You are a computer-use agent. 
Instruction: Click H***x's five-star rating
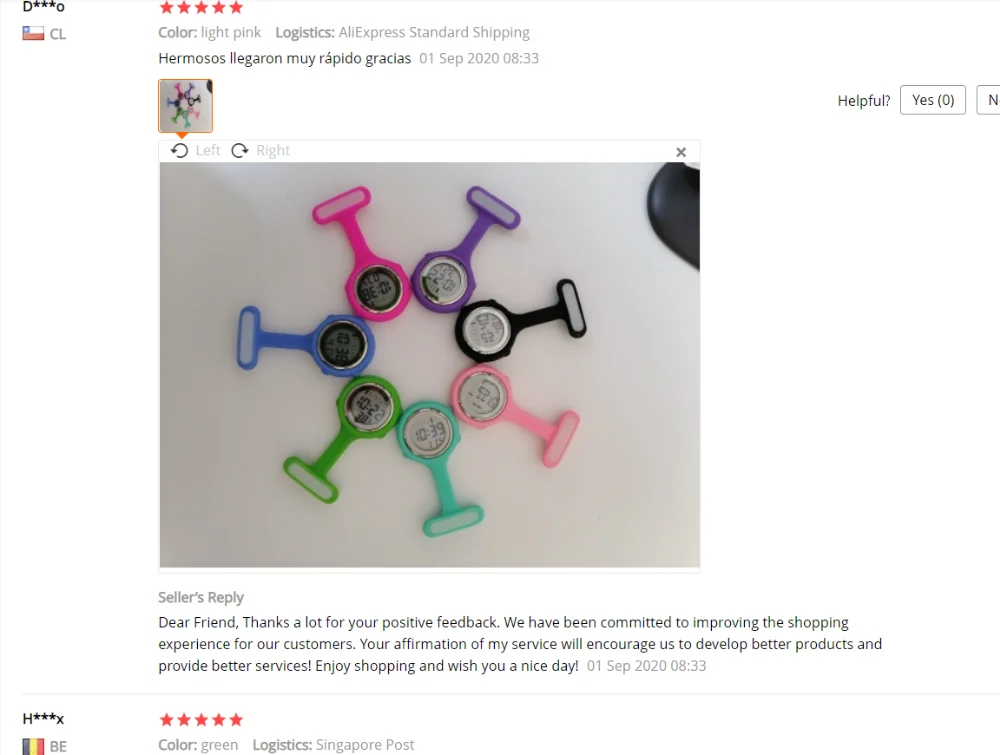pos(201,720)
